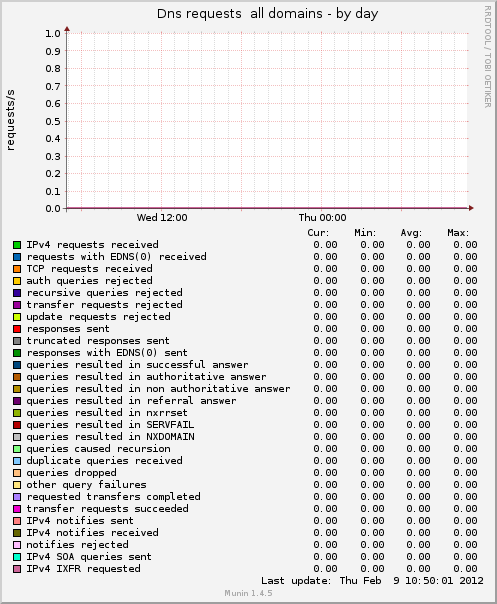This screenshot has height=604, width=497.
Task: Click the yellow swatch for auth queries rejected
Action: point(17,281)
